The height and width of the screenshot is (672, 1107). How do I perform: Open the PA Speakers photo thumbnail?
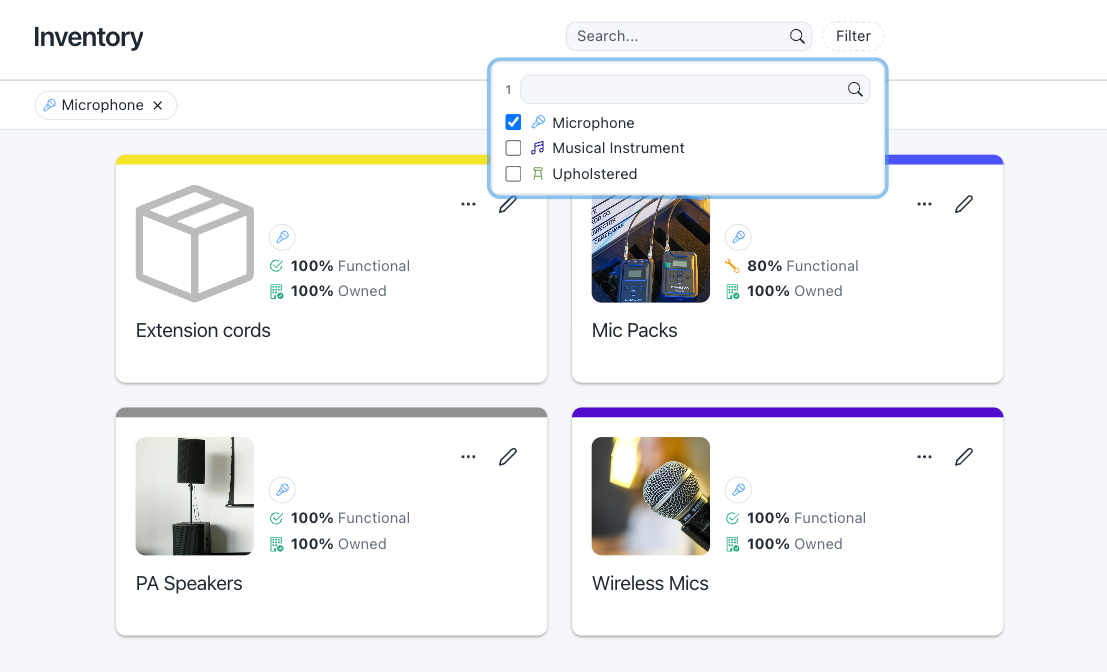[195, 496]
